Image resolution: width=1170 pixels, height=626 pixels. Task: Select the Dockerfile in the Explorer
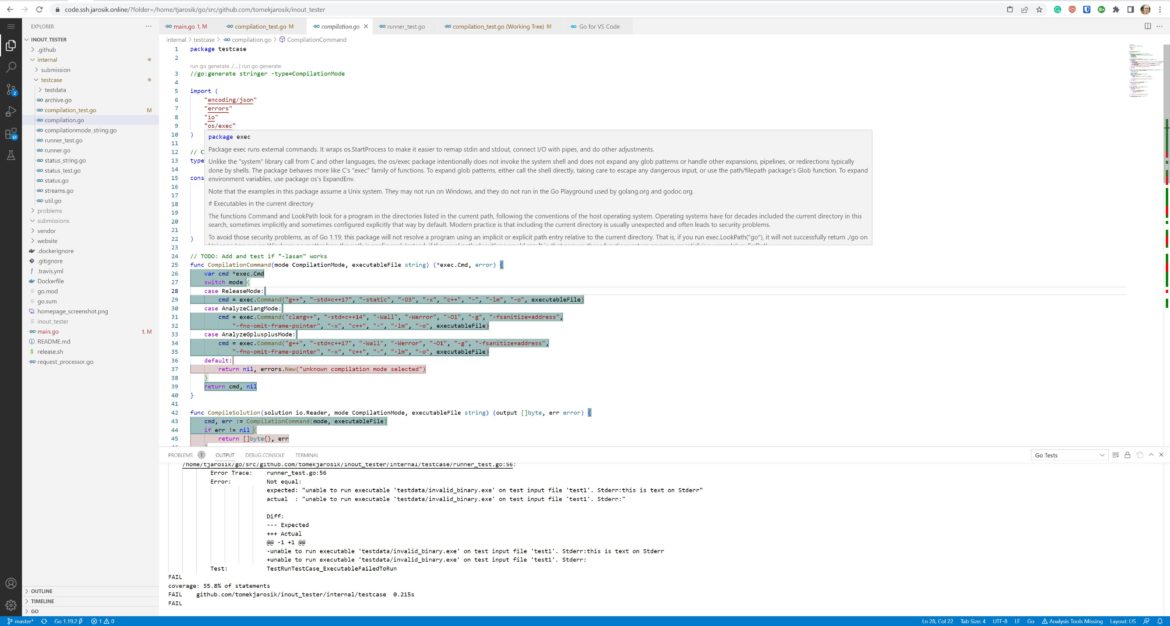point(52,281)
